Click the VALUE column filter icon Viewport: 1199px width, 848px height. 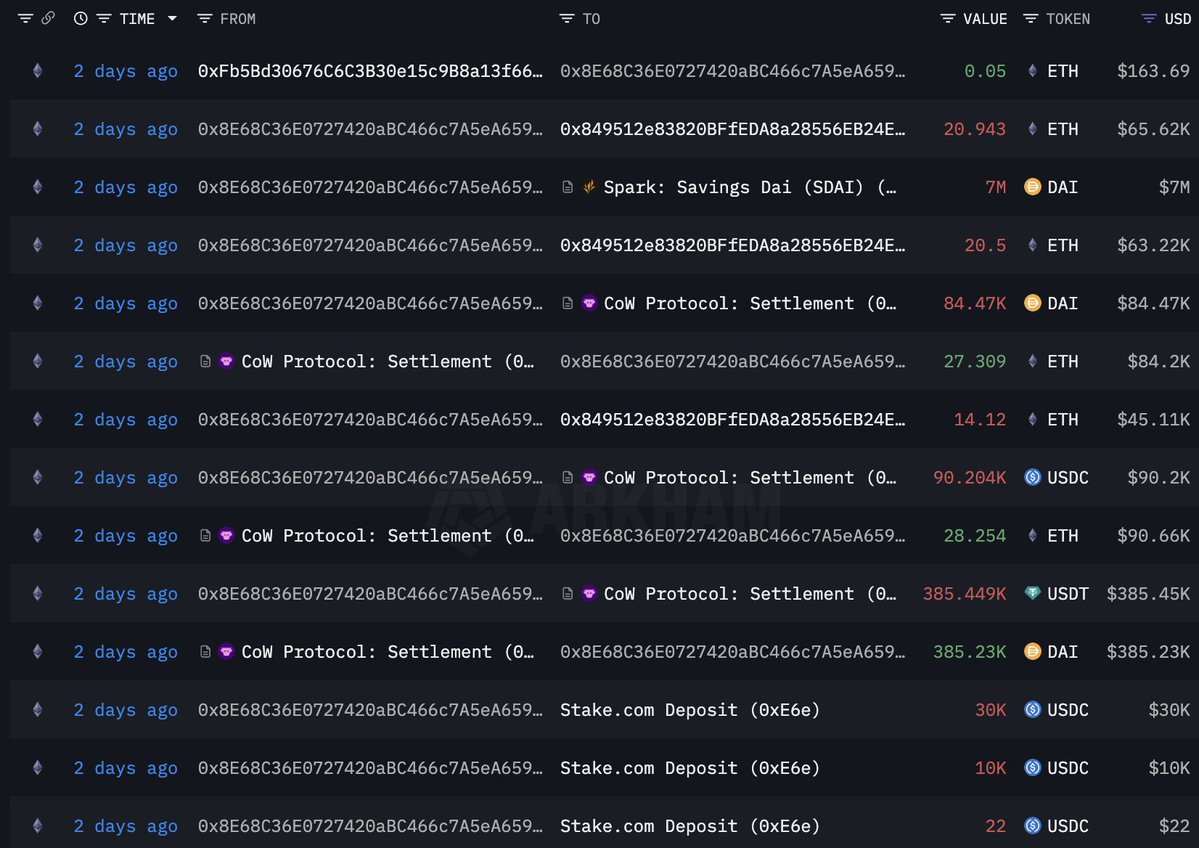click(947, 19)
